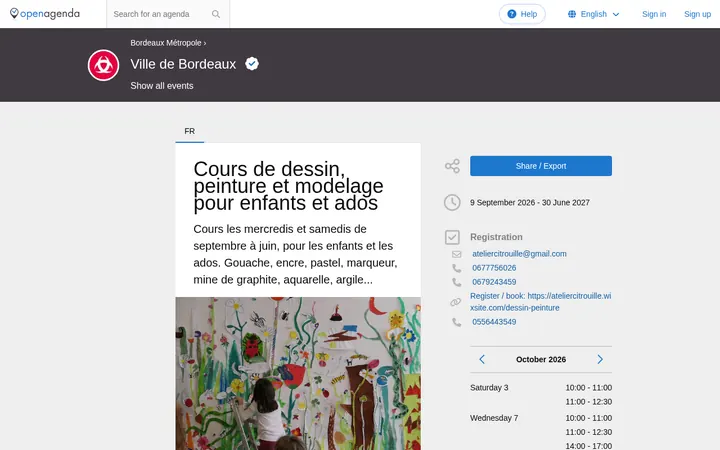Click the chain link icon
The width and height of the screenshot is (720, 450).
pos(456,302)
